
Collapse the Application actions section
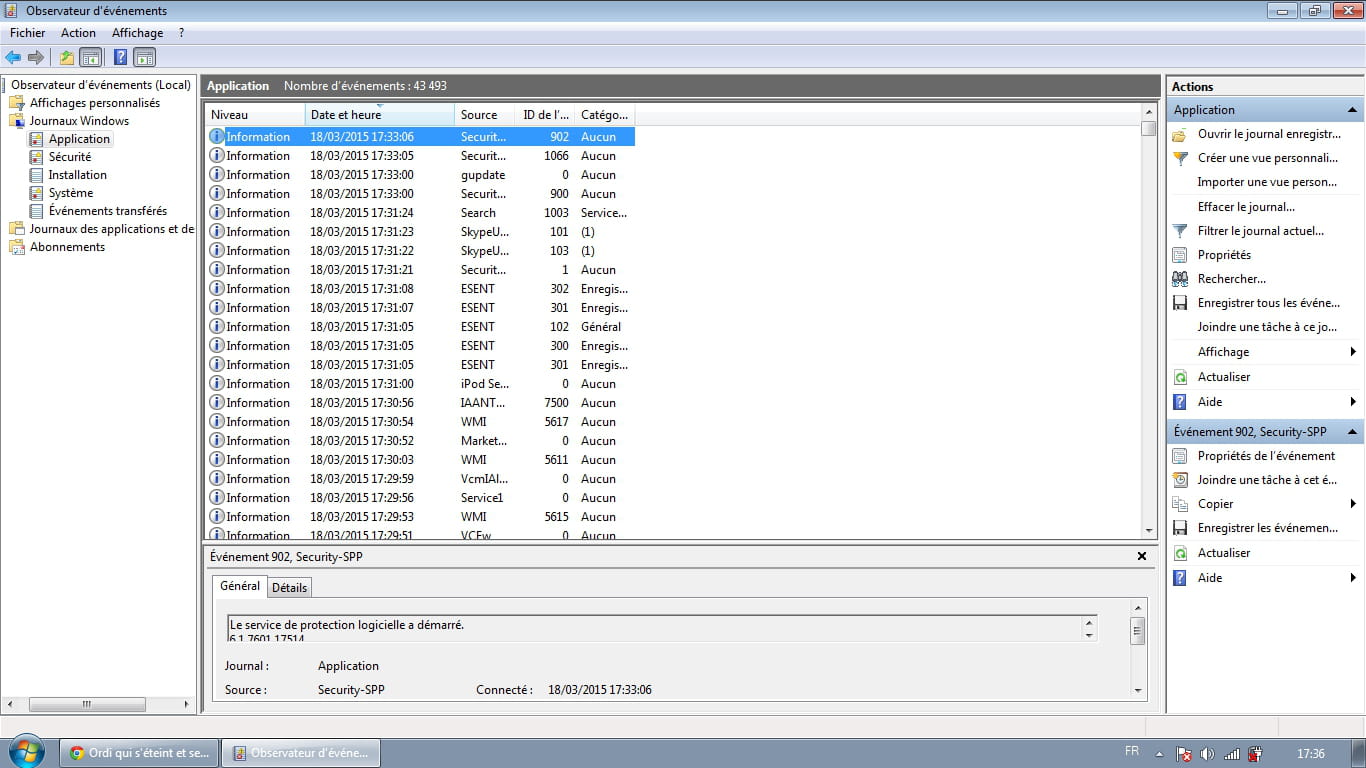[1352, 110]
